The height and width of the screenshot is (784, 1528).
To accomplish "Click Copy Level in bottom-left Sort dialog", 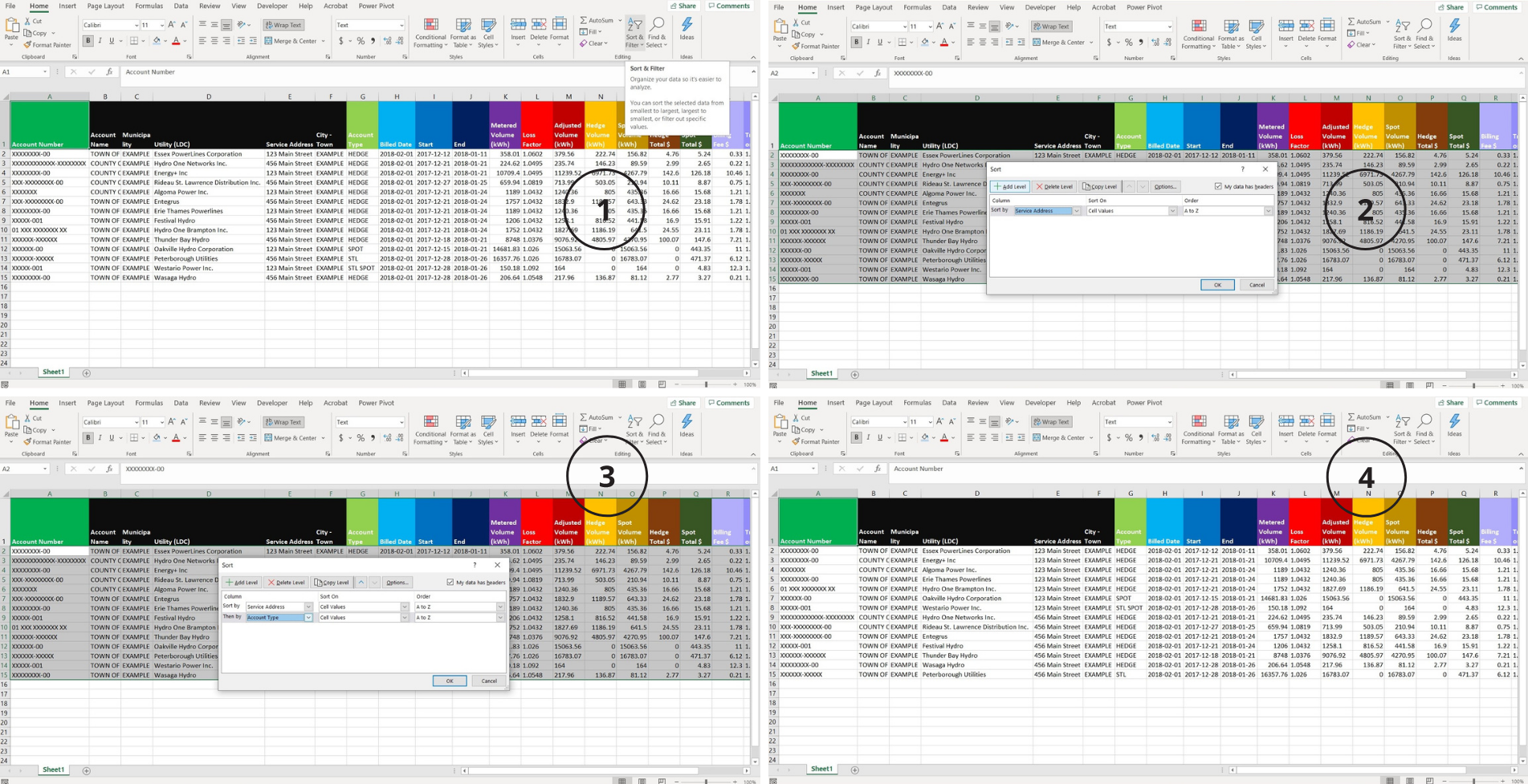I will [332, 583].
